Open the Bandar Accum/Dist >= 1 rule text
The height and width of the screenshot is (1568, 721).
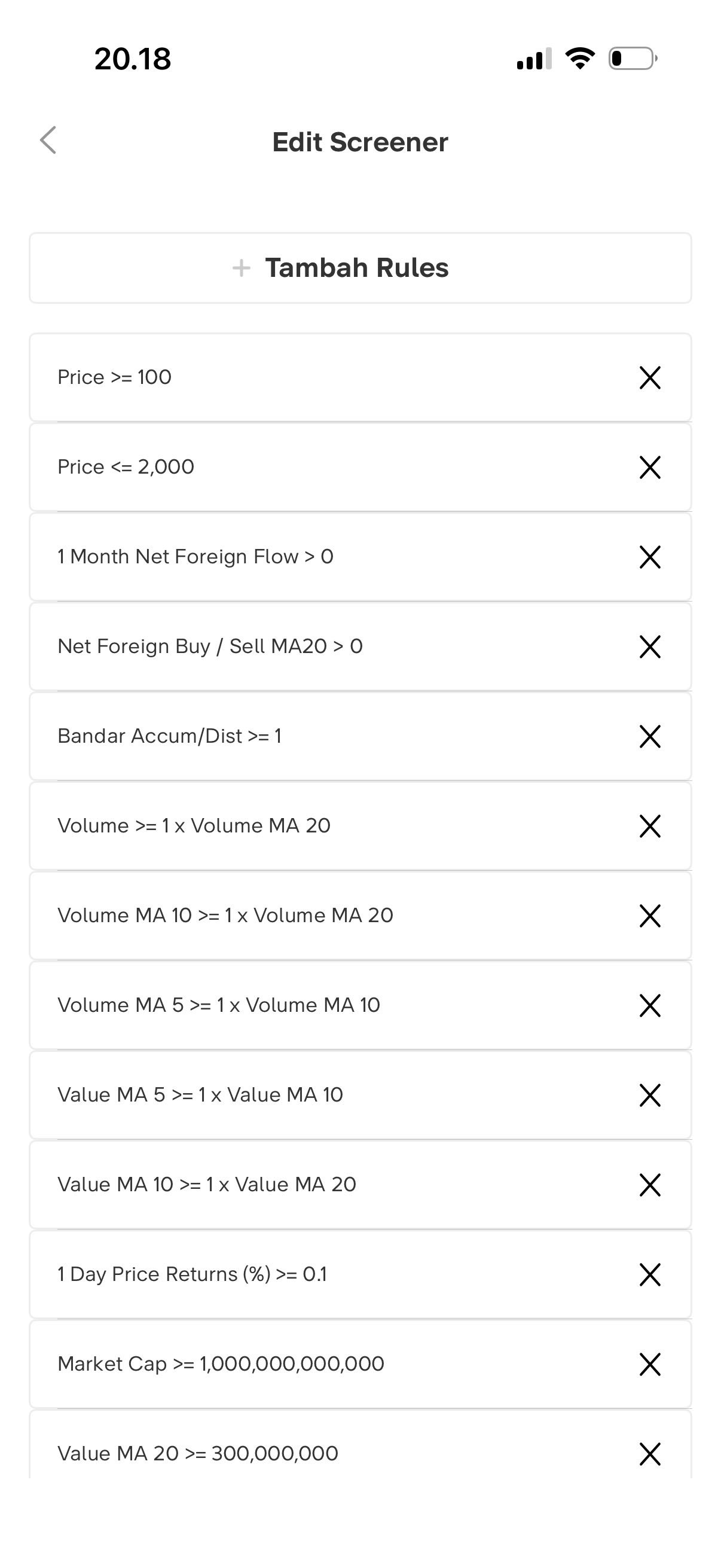click(x=169, y=736)
